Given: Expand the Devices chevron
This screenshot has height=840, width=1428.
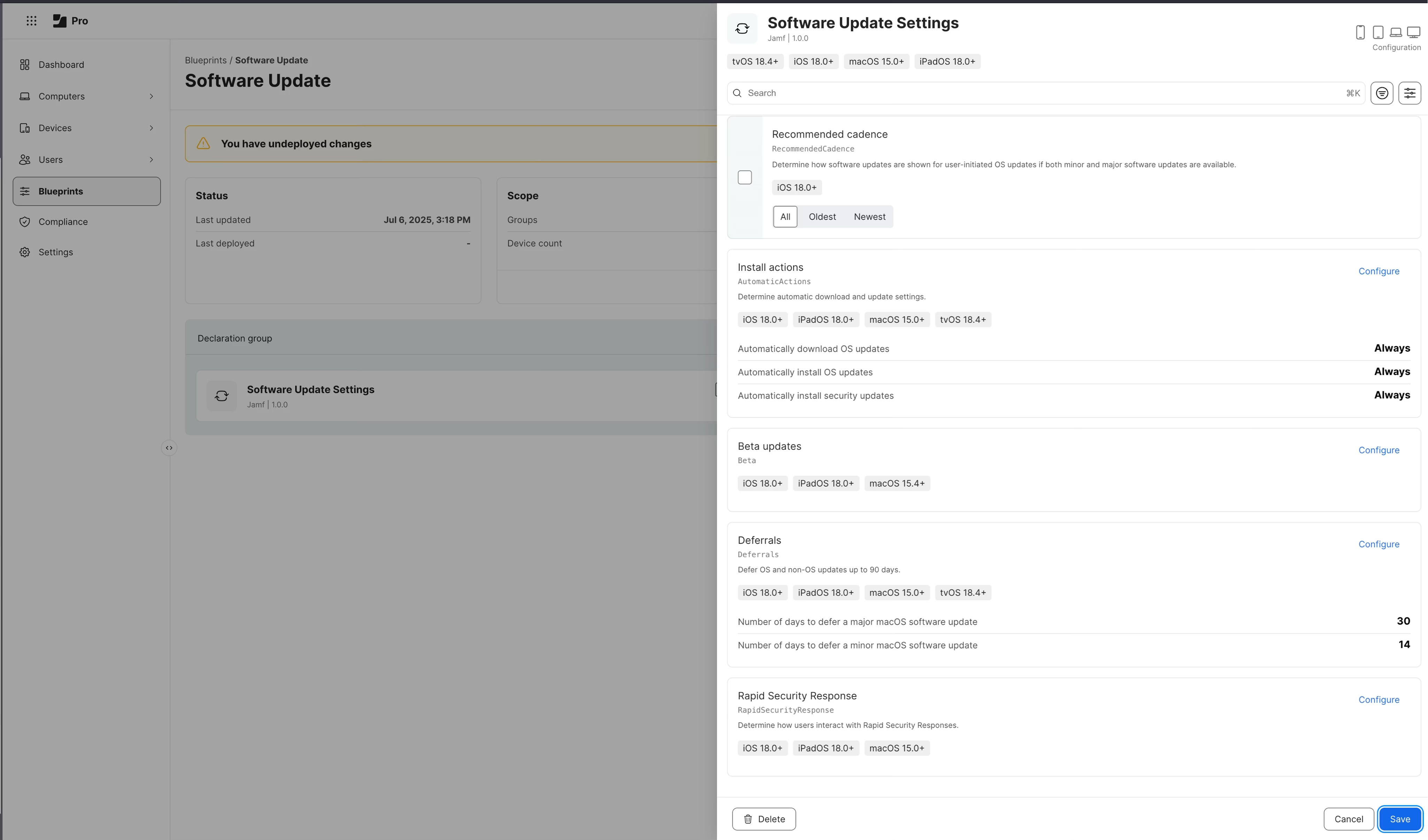Looking at the screenshot, I should 151,128.
